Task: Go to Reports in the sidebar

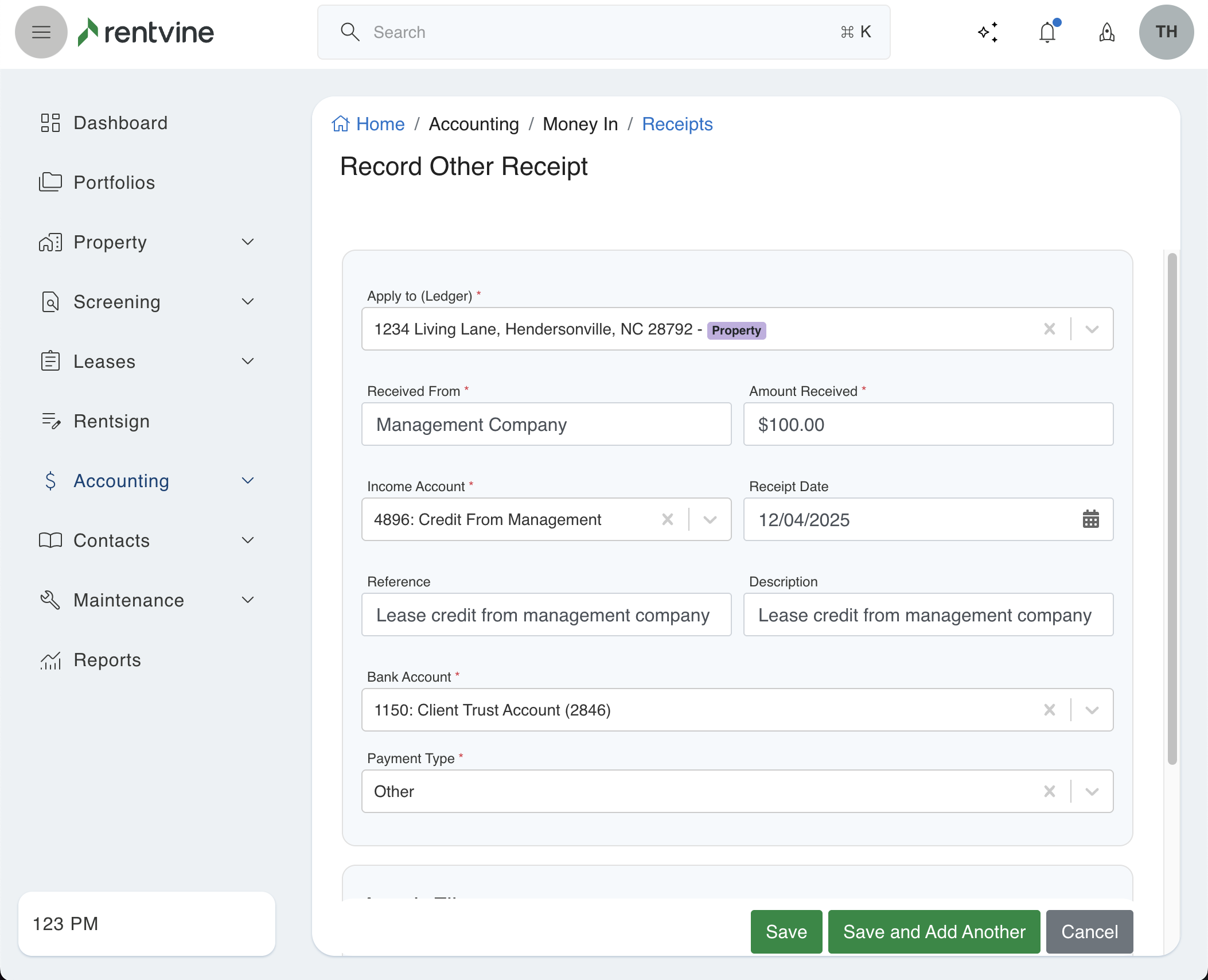Action: 107,660
